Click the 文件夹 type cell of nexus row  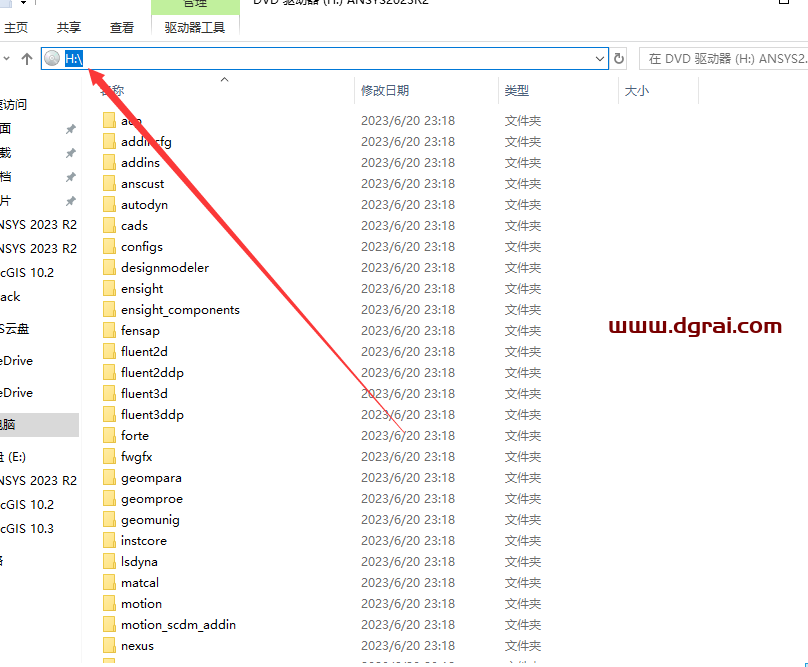coord(523,646)
